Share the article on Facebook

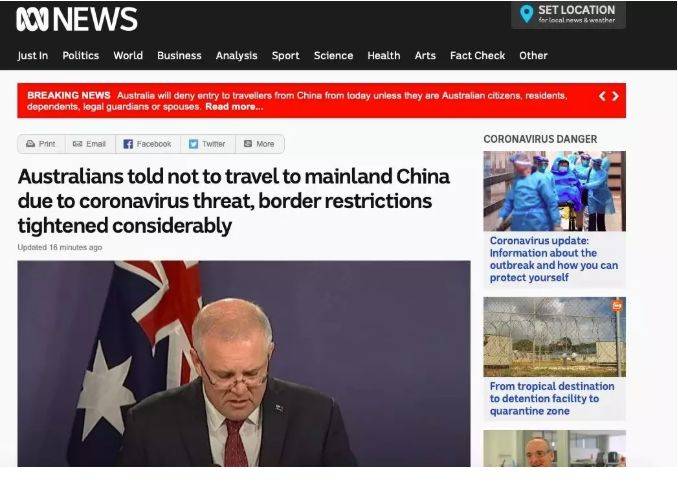point(147,144)
